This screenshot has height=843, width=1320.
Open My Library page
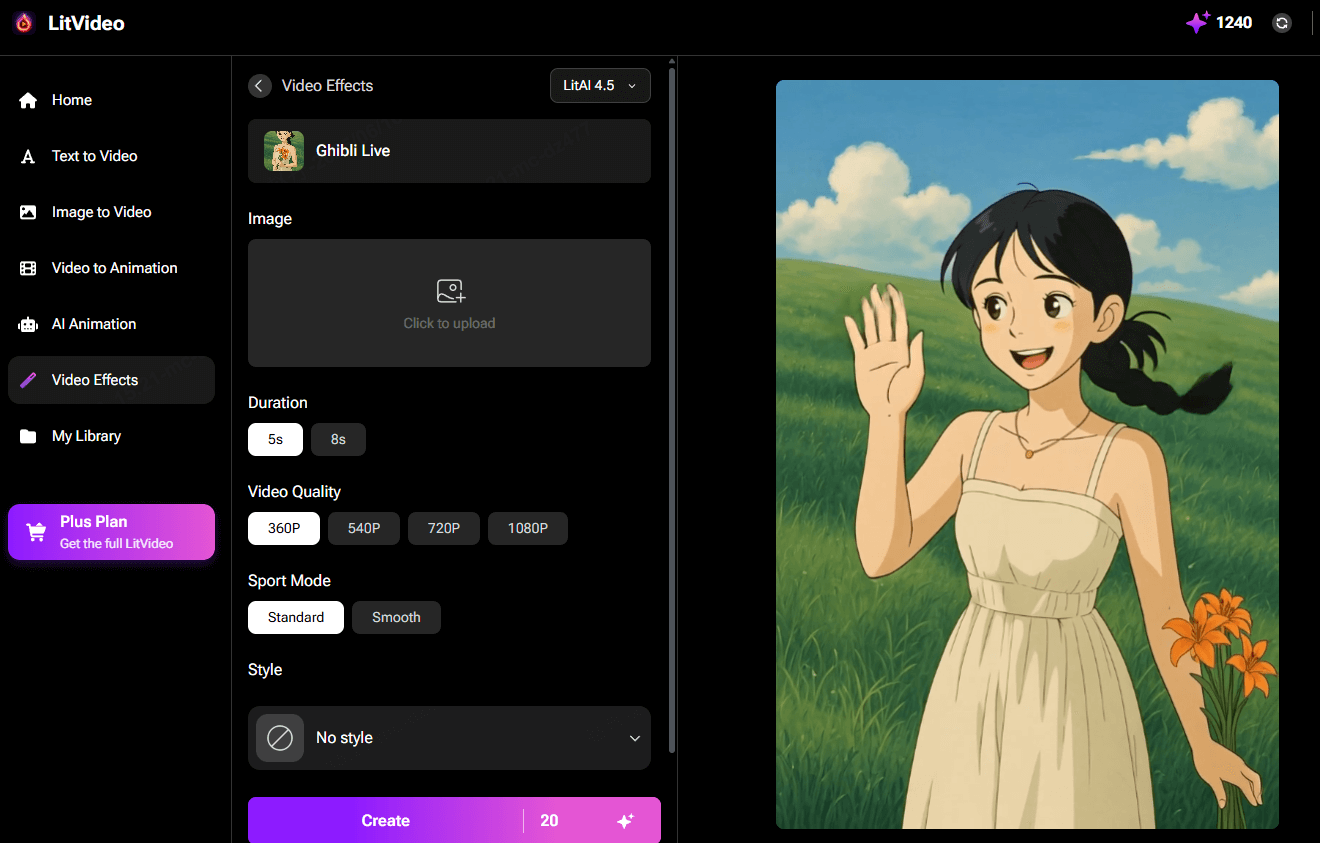[111, 436]
